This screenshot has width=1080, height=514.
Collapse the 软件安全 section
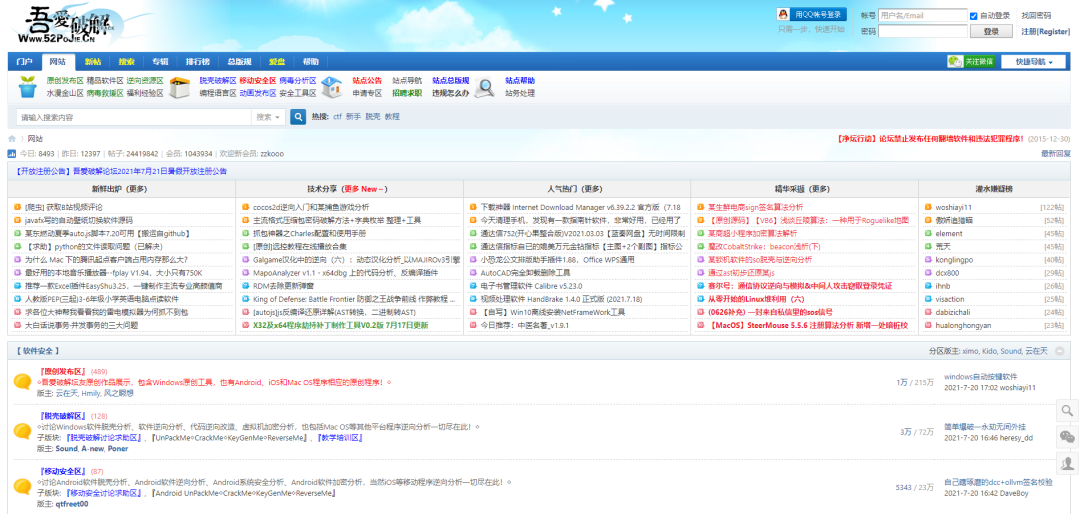(1066, 351)
